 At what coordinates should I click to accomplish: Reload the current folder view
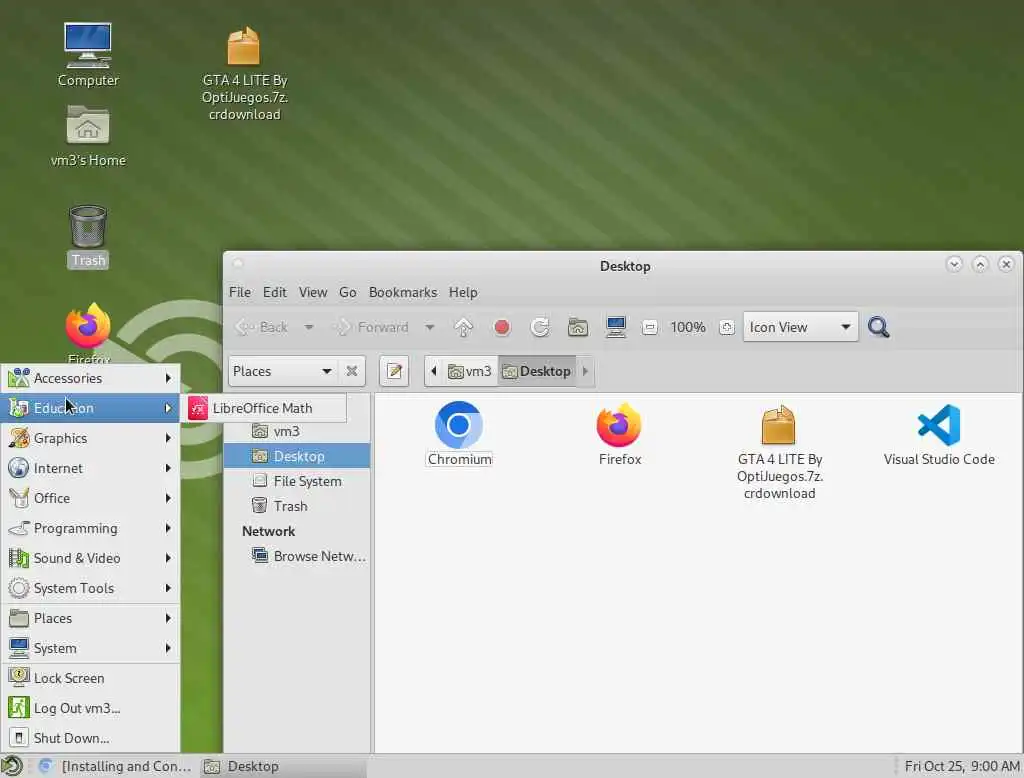click(539, 327)
